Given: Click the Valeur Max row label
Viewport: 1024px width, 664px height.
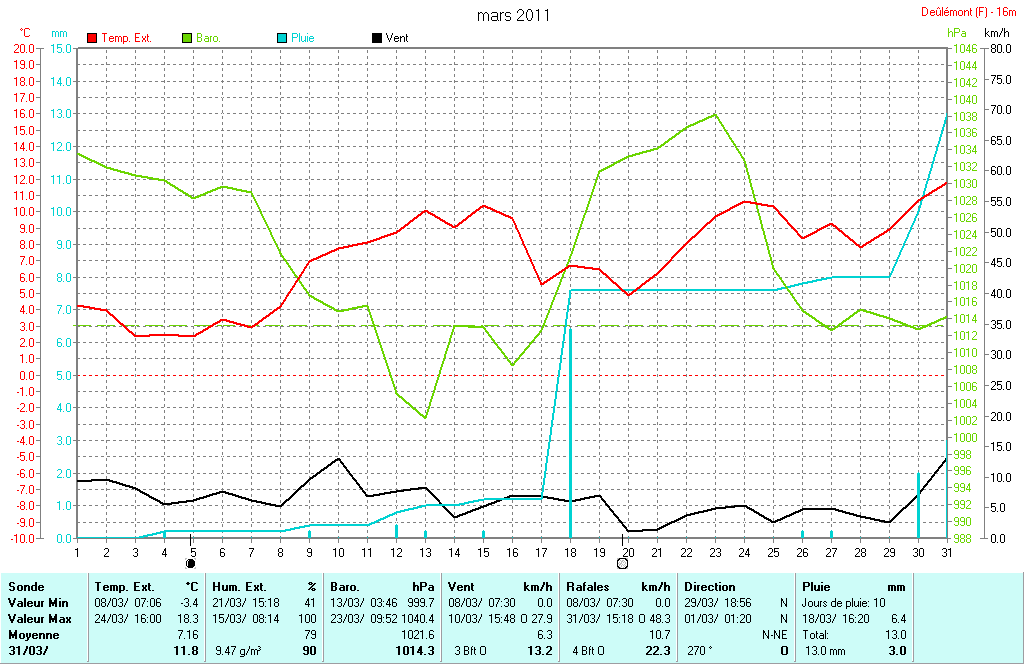Looking at the screenshot, I should point(38,619).
